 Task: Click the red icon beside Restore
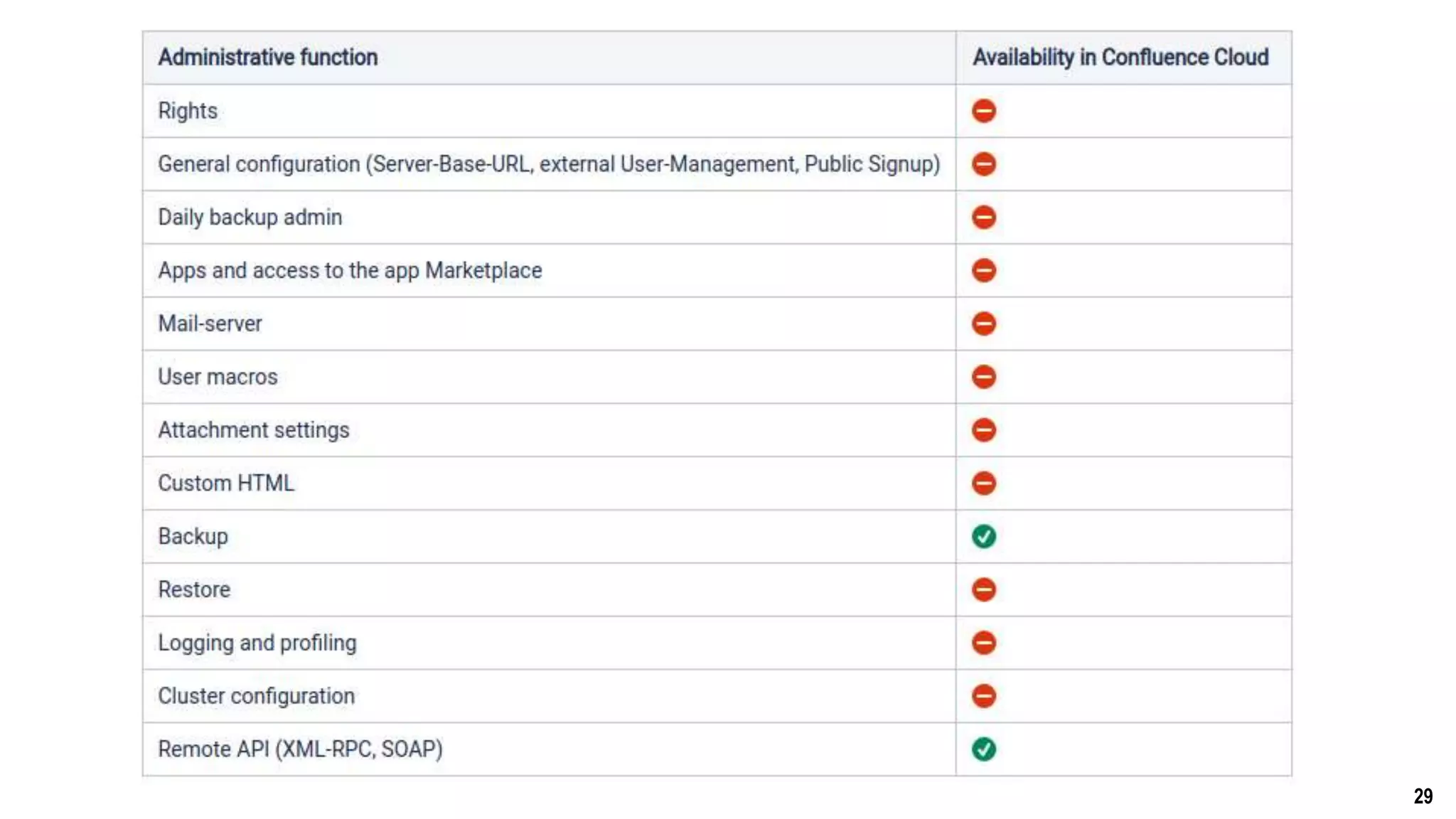[983, 589]
